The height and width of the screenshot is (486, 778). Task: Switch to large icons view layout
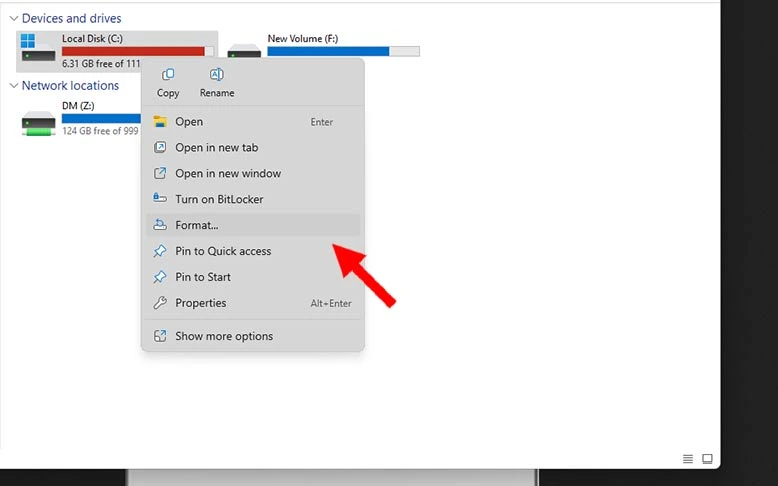(x=707, y=459)
